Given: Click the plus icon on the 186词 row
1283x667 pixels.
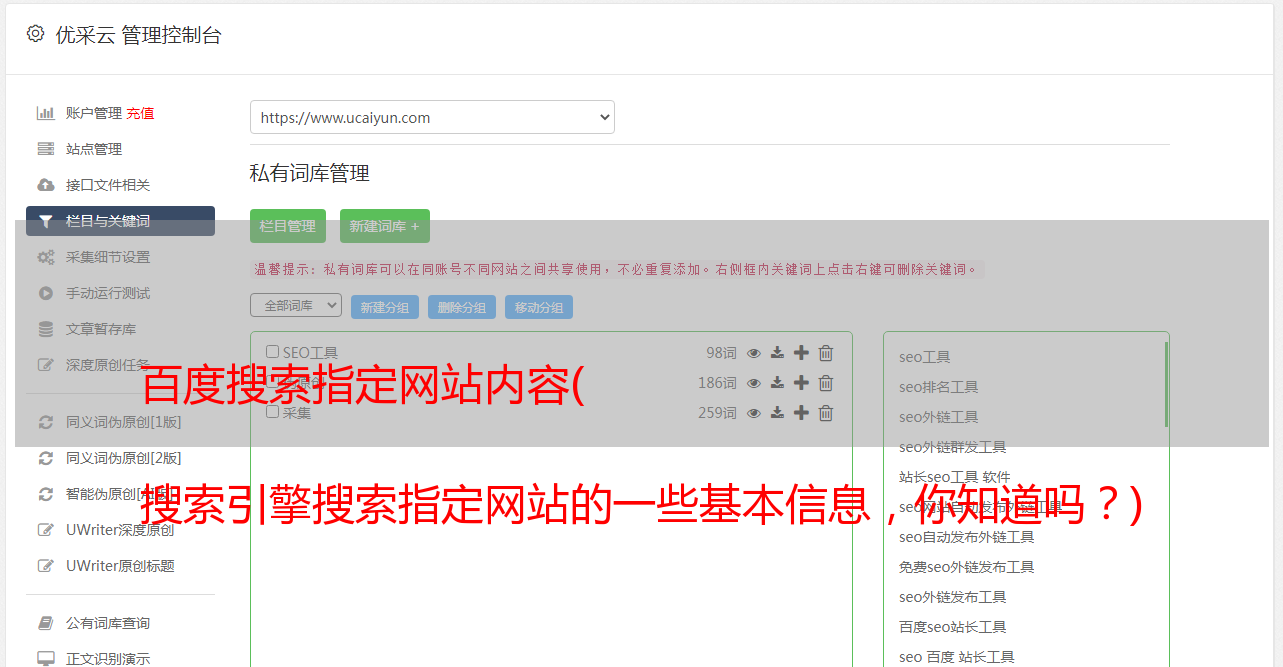Looking at the screenshot, I should coord(801,383).
